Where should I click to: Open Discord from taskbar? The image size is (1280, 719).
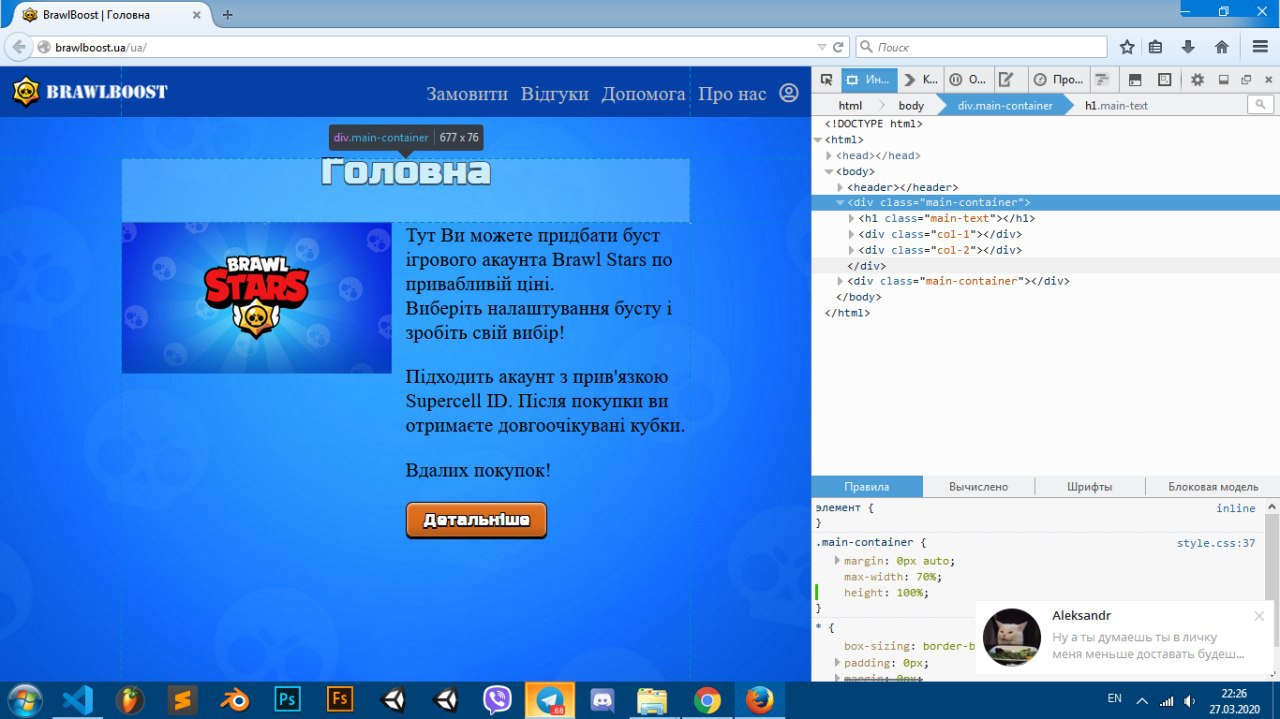pos(602,700)
